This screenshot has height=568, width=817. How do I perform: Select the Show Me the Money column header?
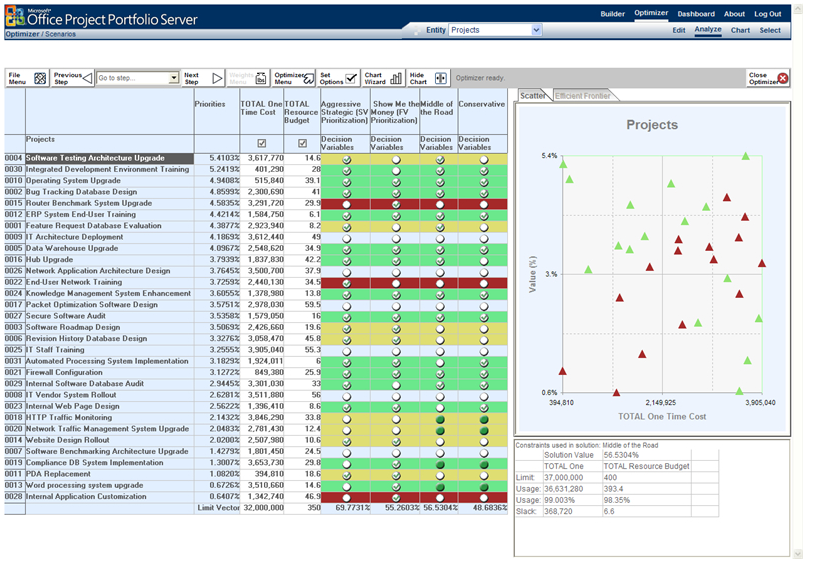coord(394,112)
